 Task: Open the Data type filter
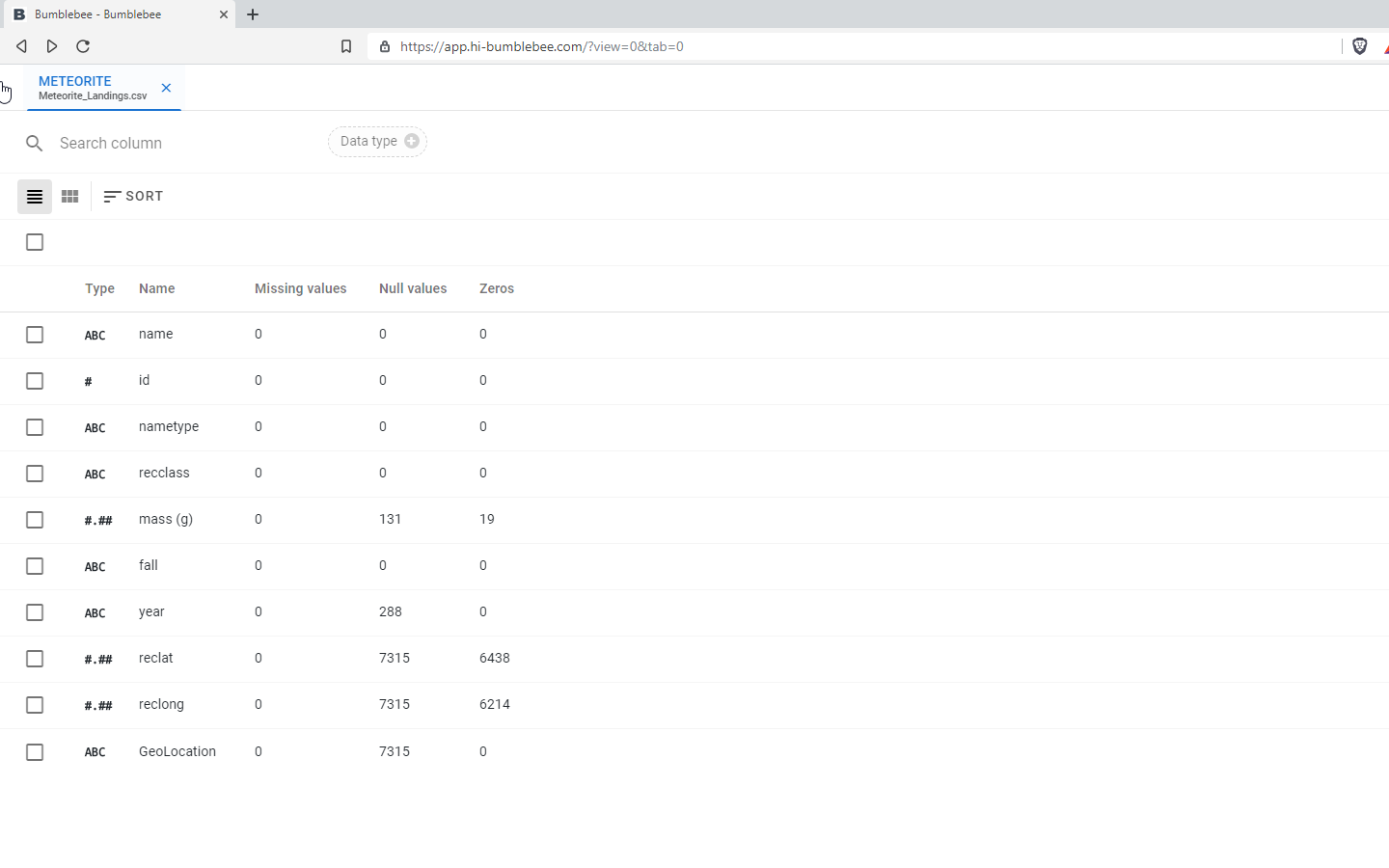377,141
